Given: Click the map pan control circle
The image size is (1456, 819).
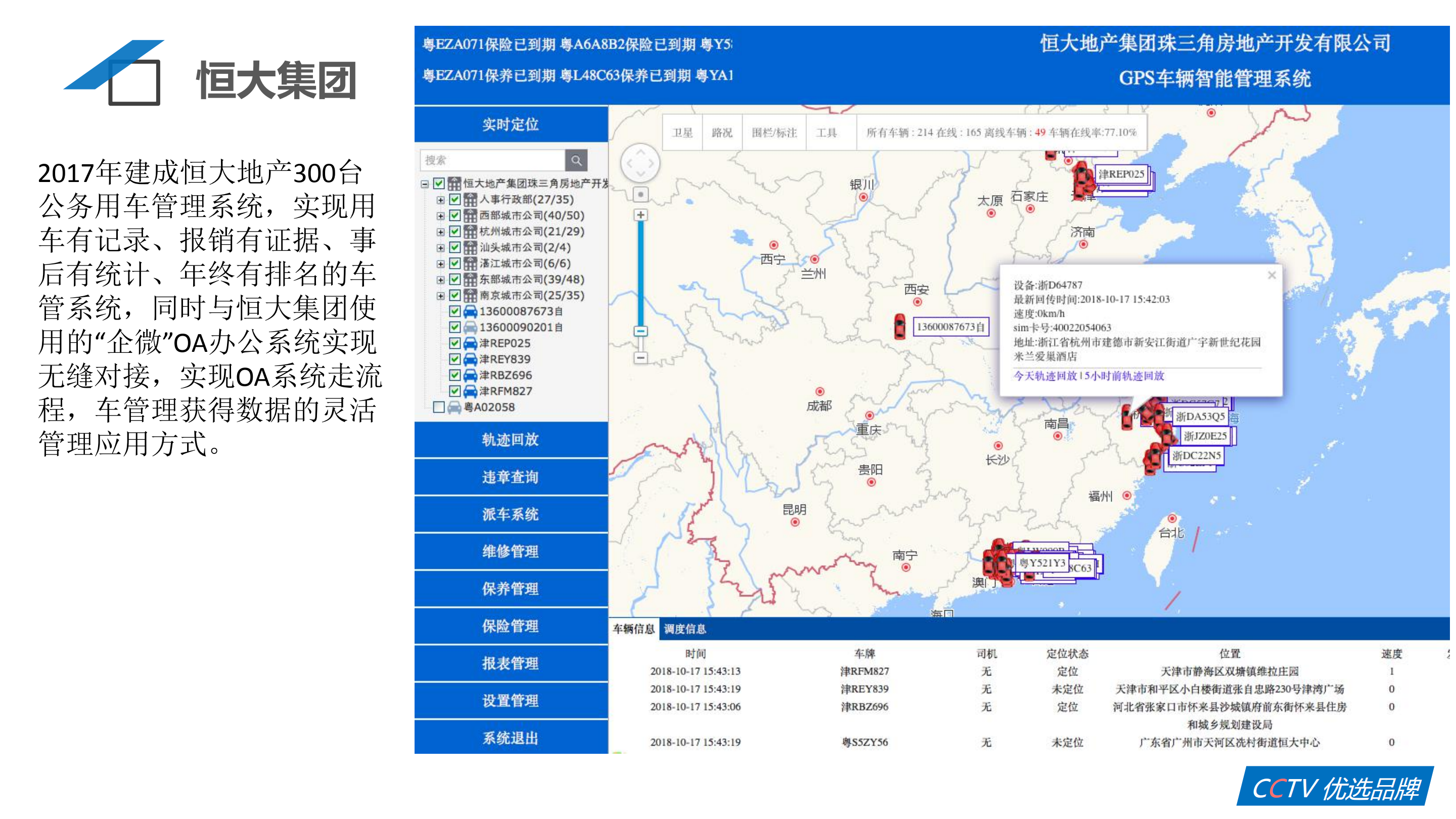Looking at the screenshot, I should click(641, 163).
